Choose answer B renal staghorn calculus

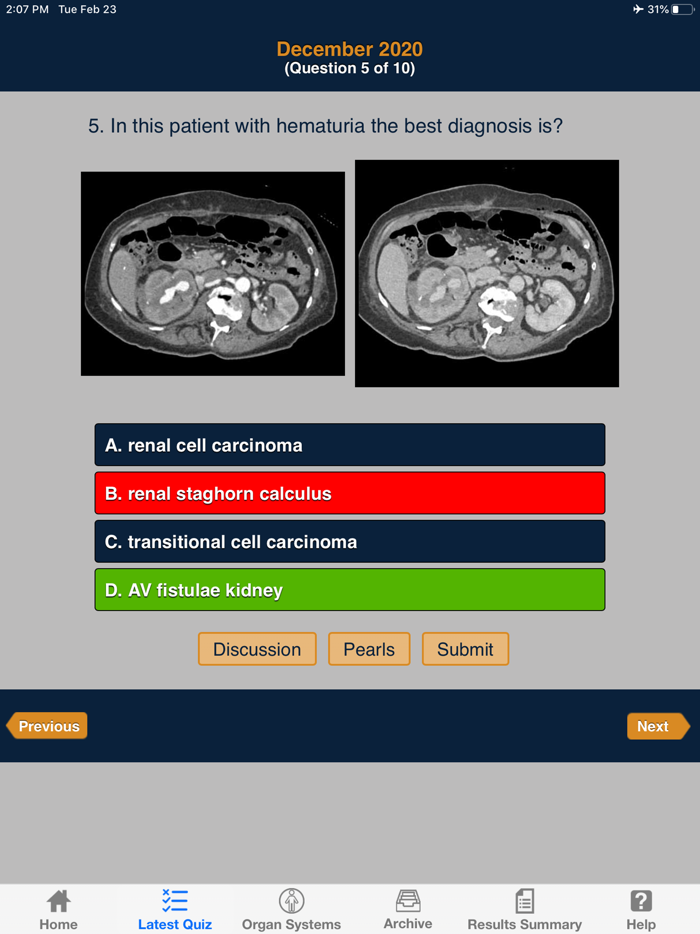[350, 493]
